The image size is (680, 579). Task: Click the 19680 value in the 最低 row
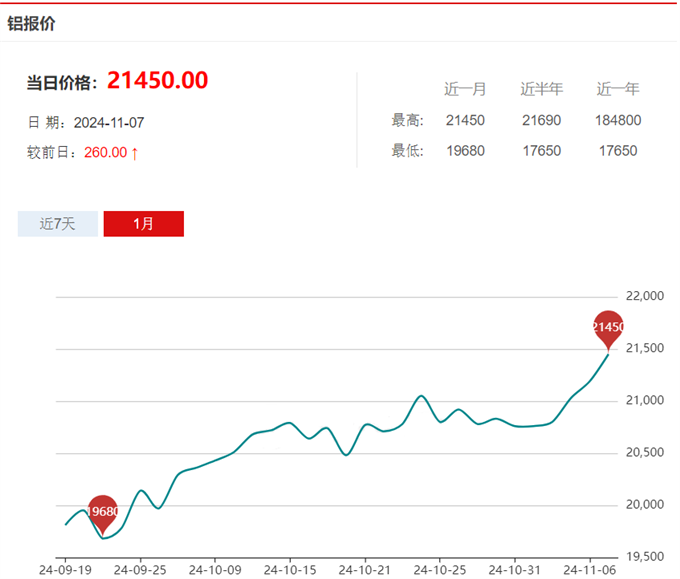pos(465,151)
